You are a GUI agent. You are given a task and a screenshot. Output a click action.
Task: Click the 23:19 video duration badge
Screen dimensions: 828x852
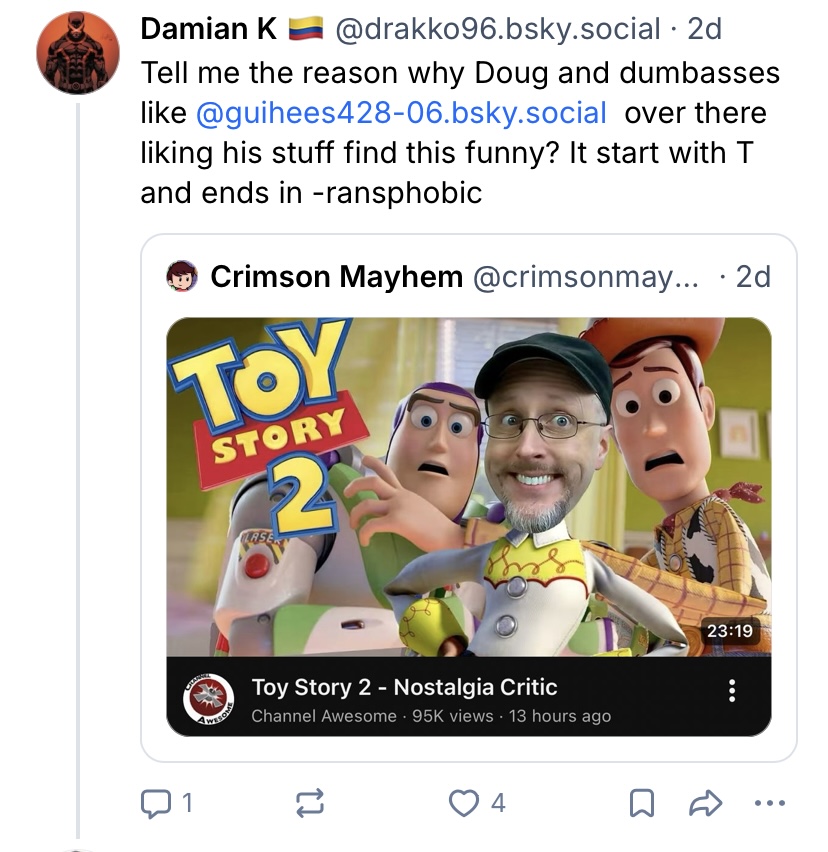point(730,631)
